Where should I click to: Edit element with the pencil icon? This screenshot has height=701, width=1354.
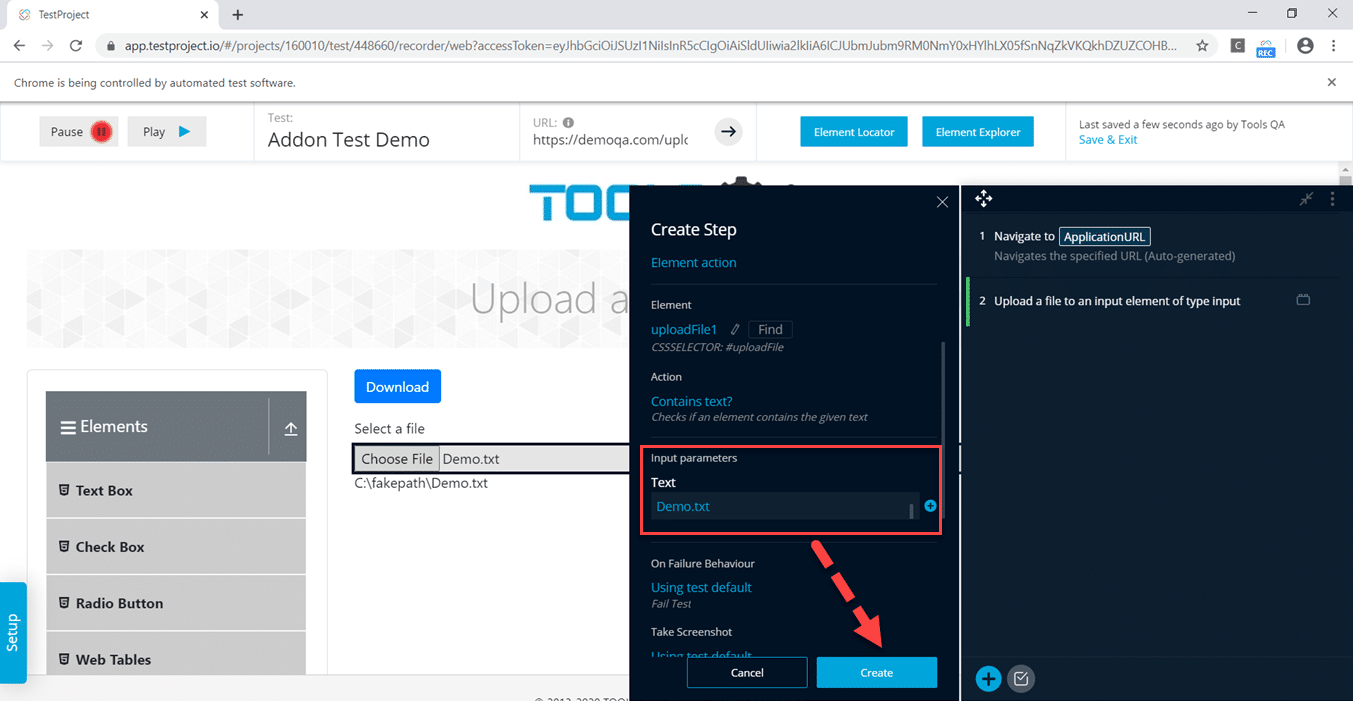point(735,329)
